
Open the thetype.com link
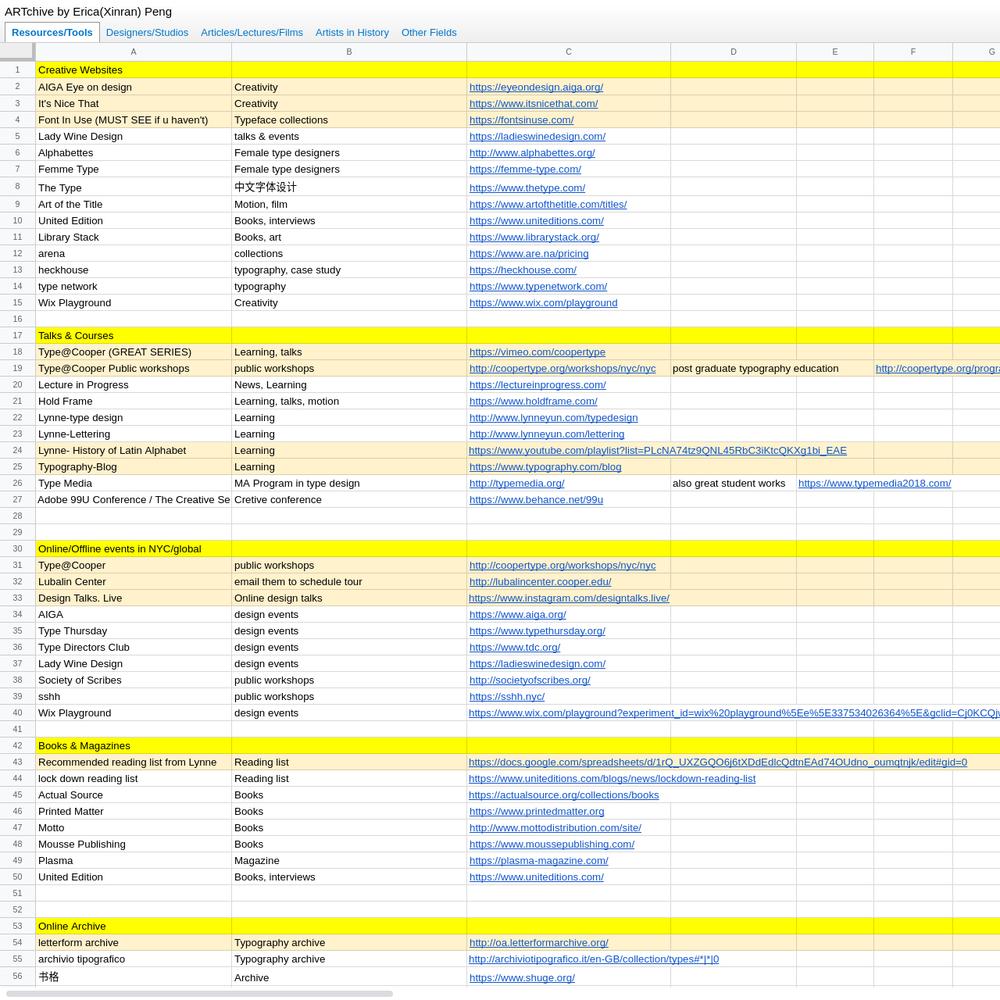coord(527,188)
